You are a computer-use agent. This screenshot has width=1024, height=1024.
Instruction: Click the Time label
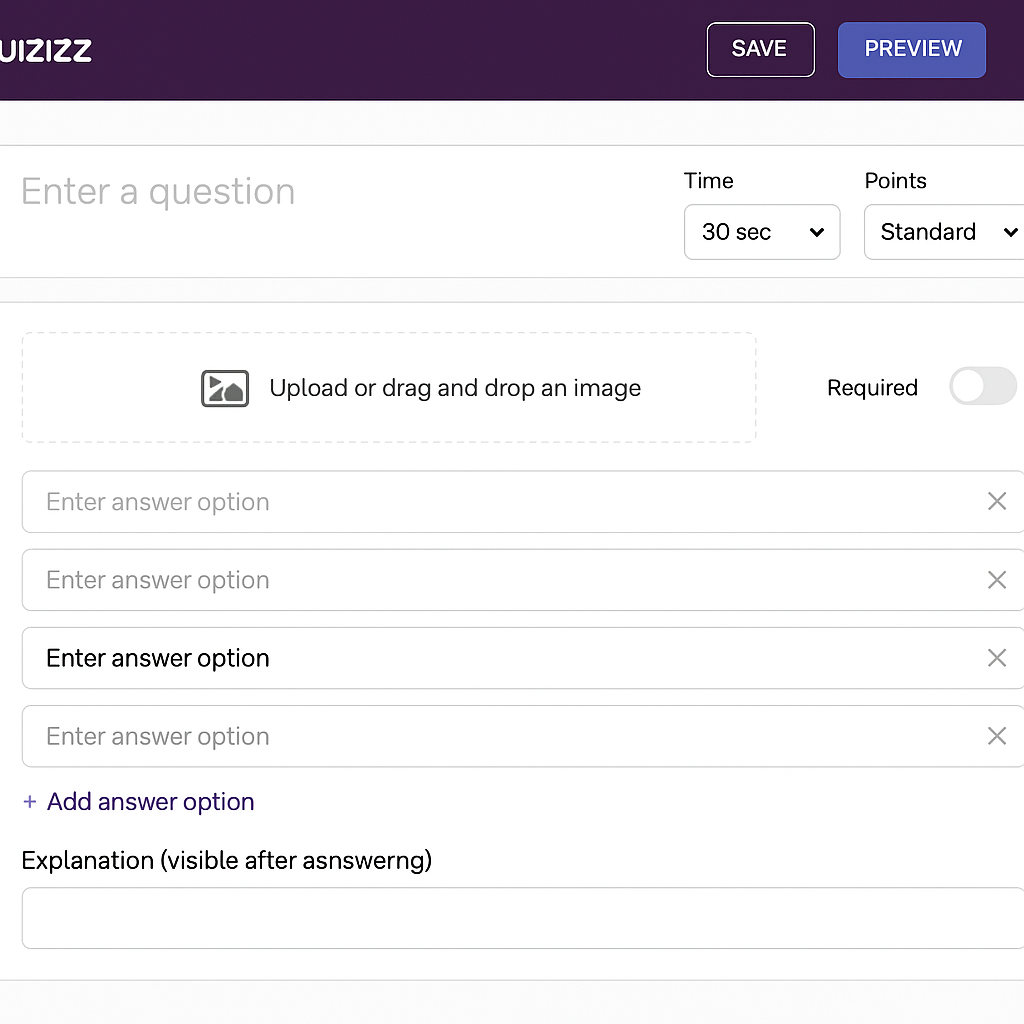tap(708, 181)
